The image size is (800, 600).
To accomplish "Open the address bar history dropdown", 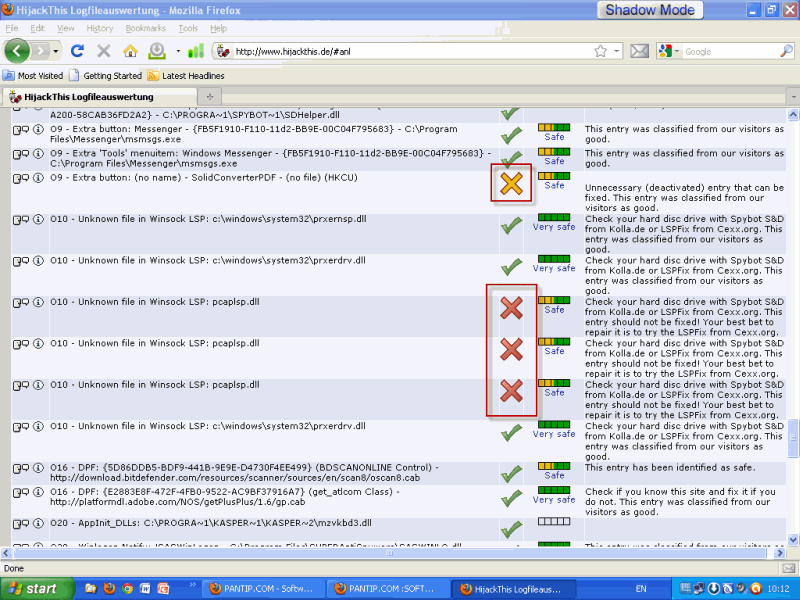I will (x=616, y=51).
